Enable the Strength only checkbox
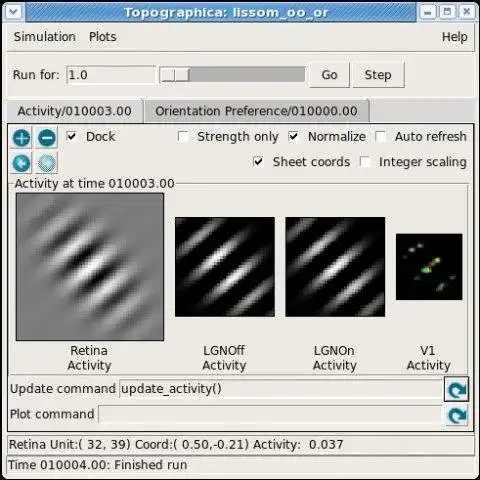Image resolution: width=480 pixels, height=480 pixels. [x=183, y=136]
